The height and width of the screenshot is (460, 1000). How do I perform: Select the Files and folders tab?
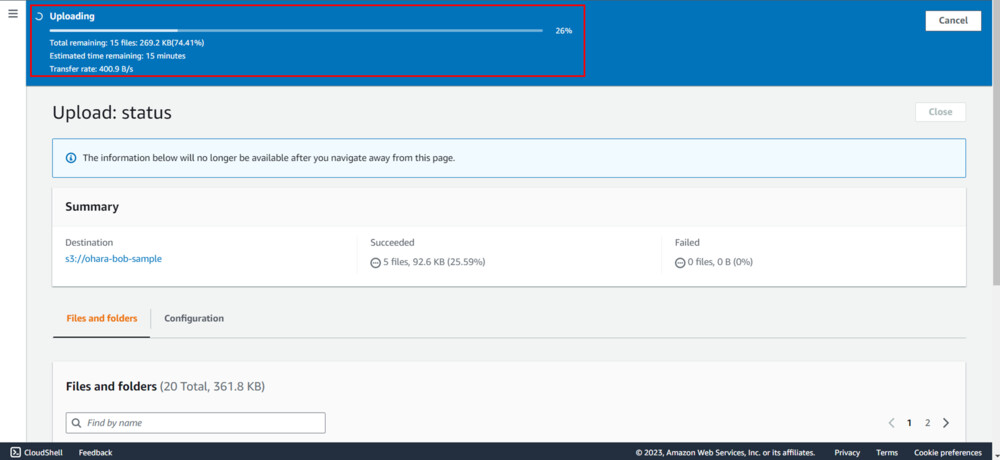pyautogui.click(x=101, y=318)
